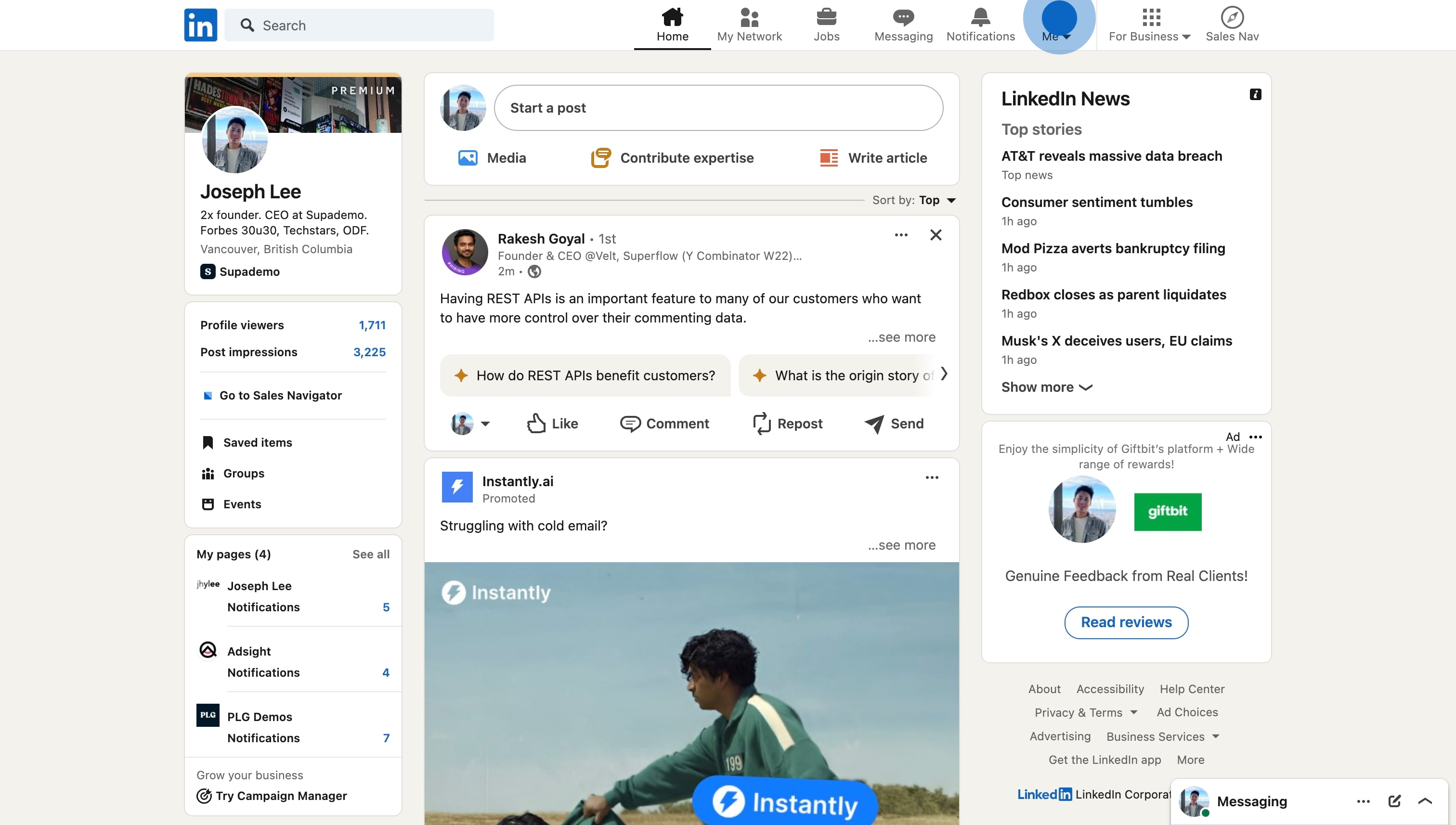
Task: Show next suggested prompt chevron
Action: click(x=944, y=374)
